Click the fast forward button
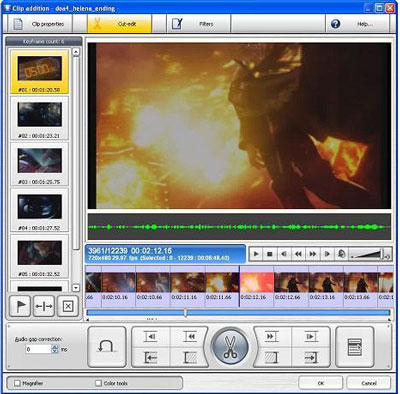Viewport: 400px width, 394px height. (x=312, y=254)
